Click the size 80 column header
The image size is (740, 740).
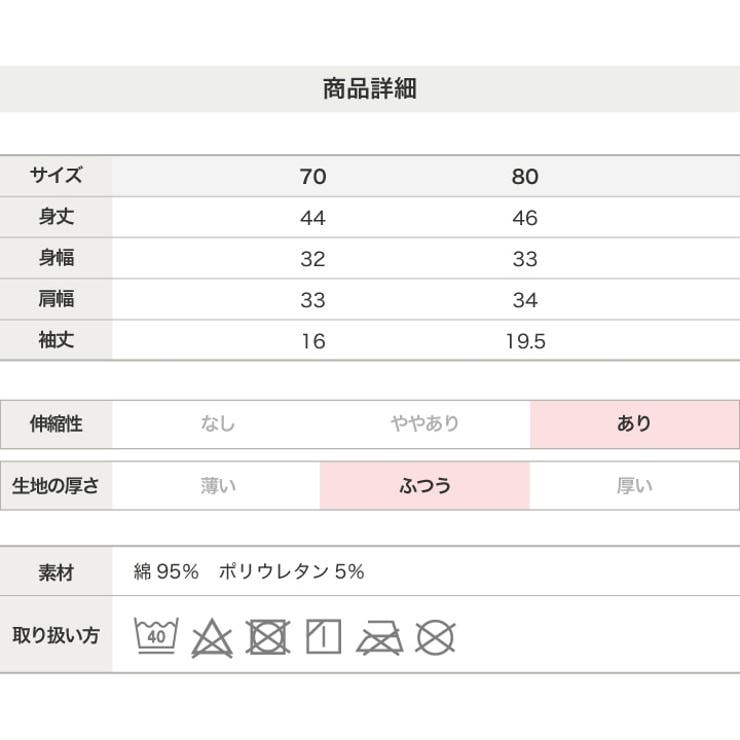[525, 177]
